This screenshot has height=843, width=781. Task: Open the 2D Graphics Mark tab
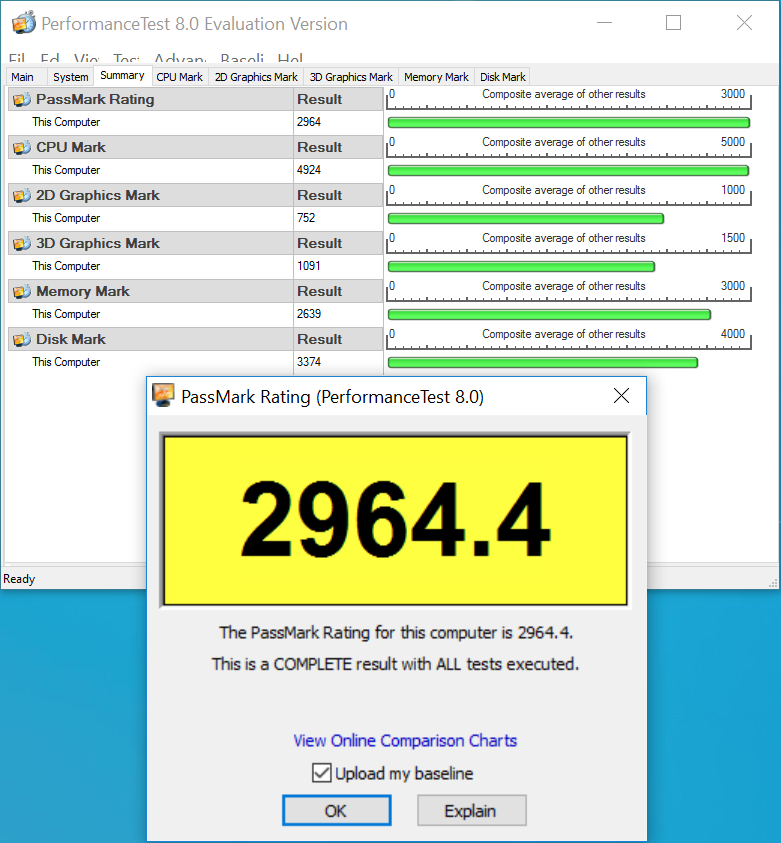tap(256, 77)
